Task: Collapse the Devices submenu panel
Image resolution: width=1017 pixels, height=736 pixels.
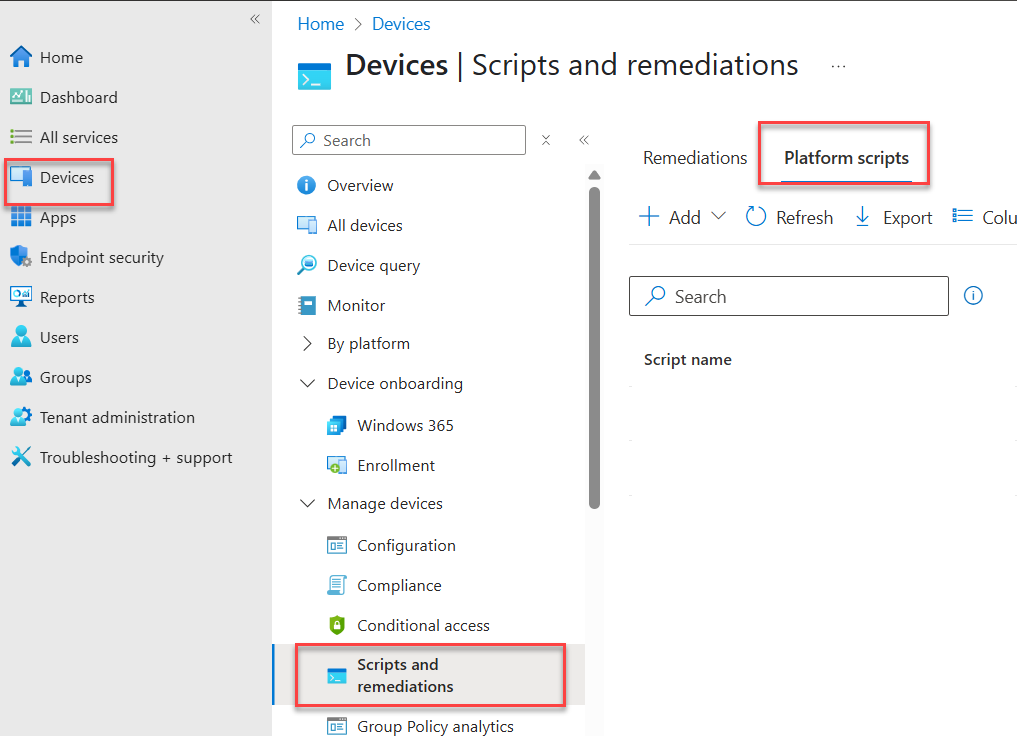Action: coord(584,140)
